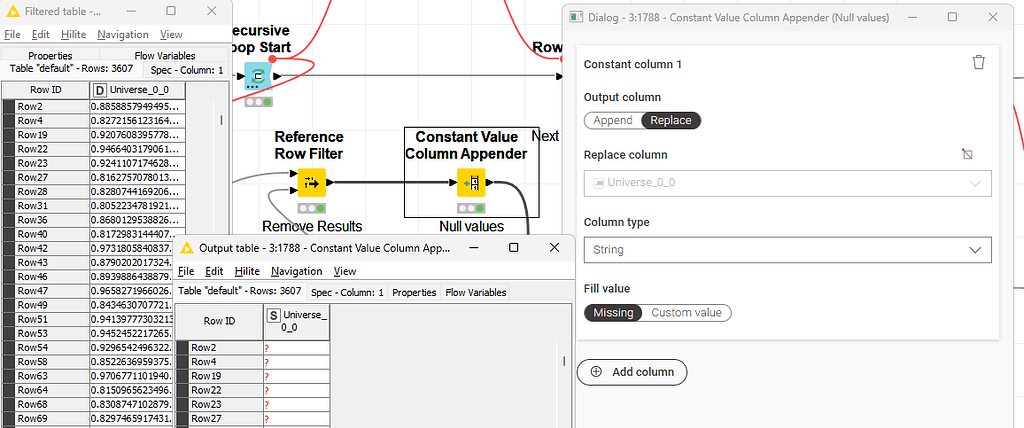The height and width of the screenshot is (428, 1024).
Task: Click output port of Constant Value Column Appender
Action: coord(489,183)
